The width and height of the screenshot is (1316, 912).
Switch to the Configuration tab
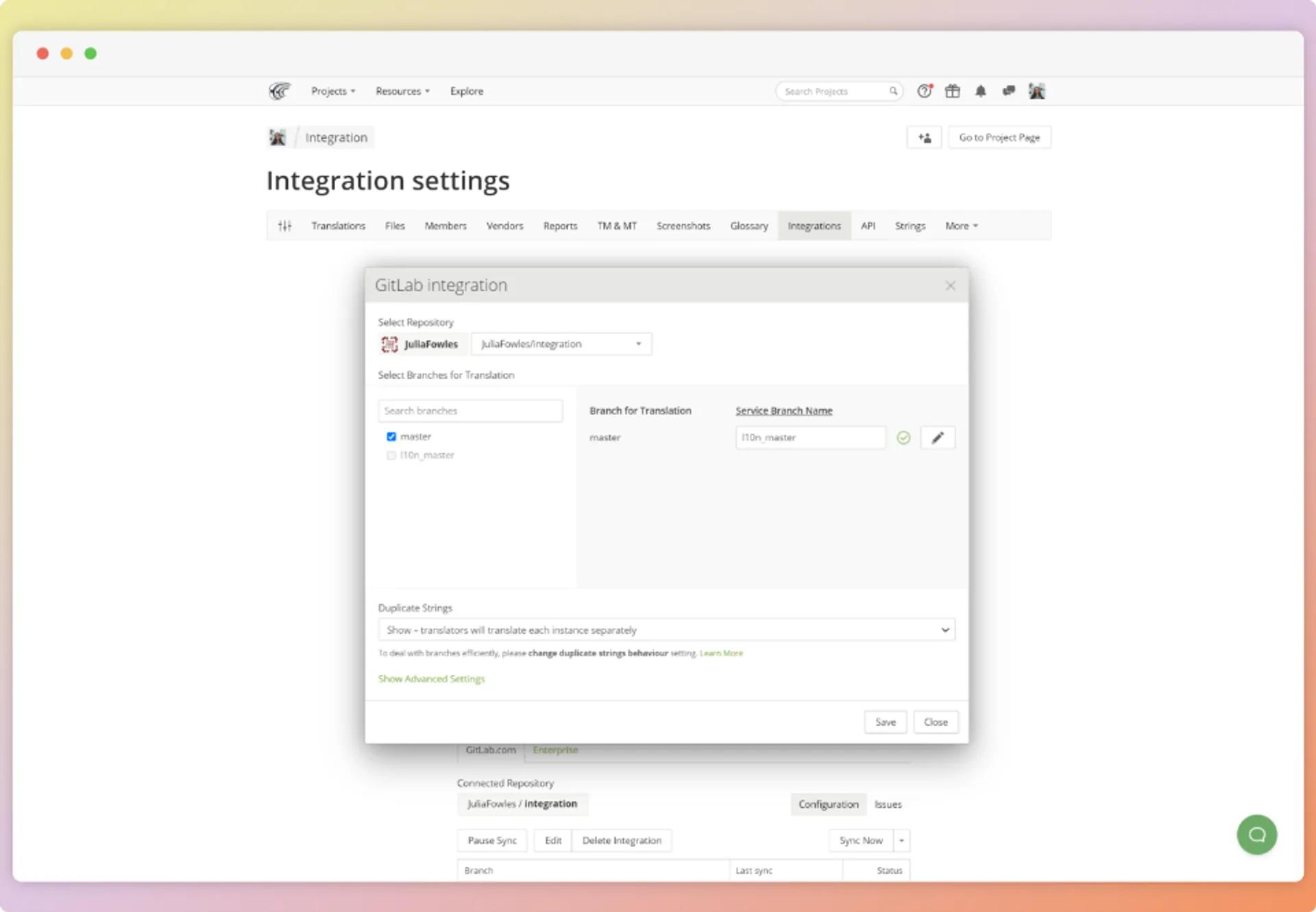click(828, 804)
